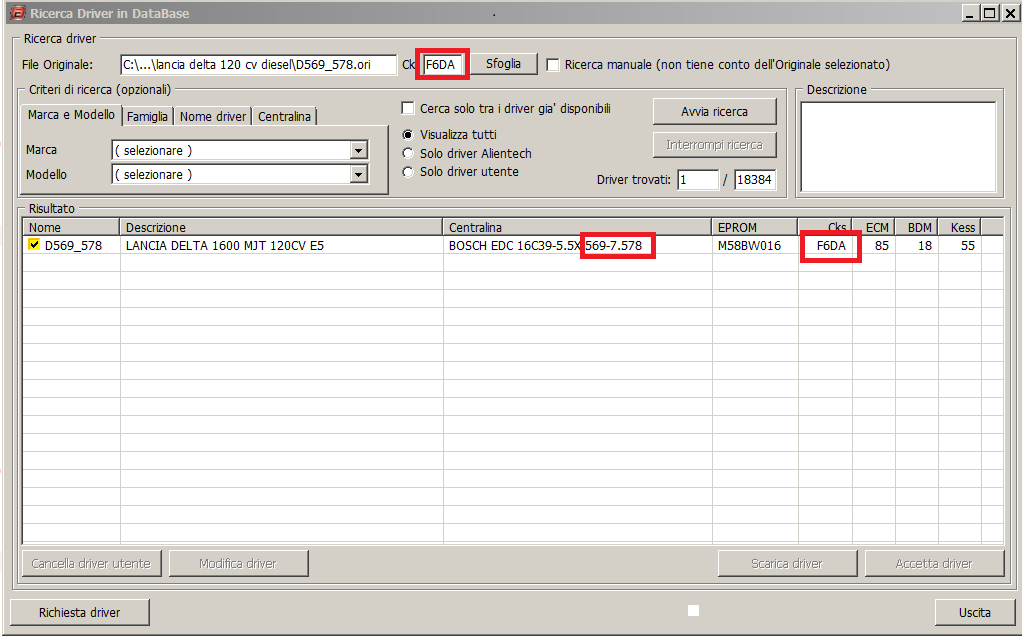This screenshot has height=636, width=1022.
Task: Choose Solo driver utente option
Action: point(408,172)
